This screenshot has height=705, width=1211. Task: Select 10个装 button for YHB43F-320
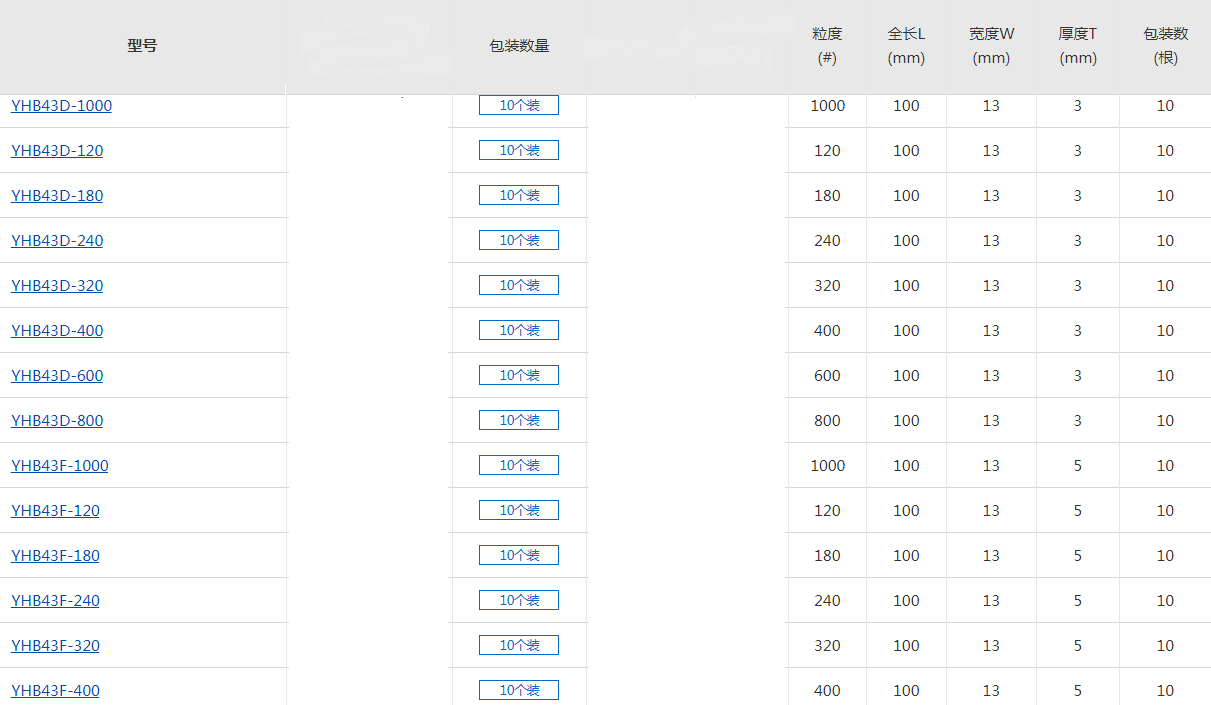point(519,645)
